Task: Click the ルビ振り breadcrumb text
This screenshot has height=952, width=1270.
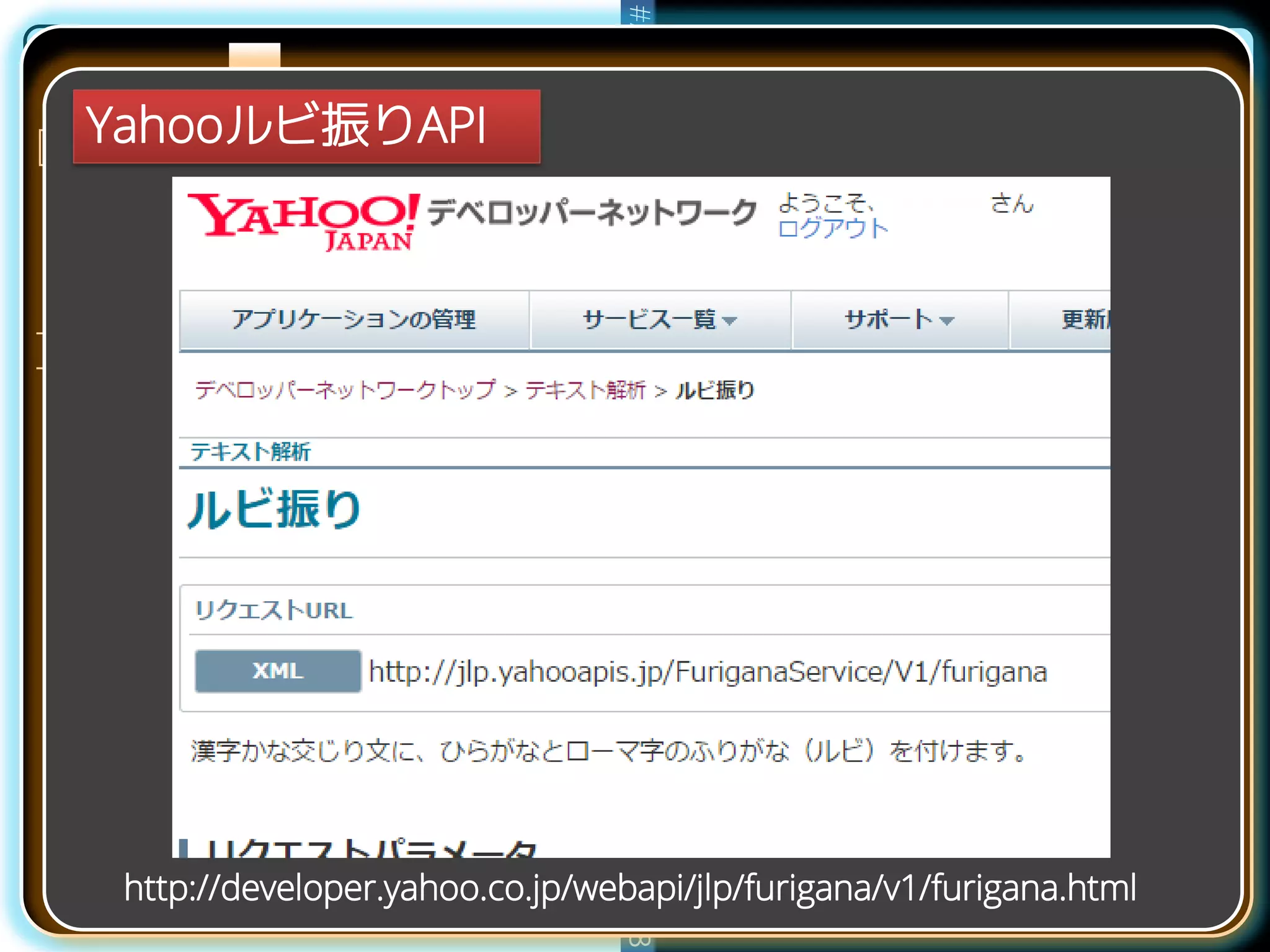Action: point(714,390)
